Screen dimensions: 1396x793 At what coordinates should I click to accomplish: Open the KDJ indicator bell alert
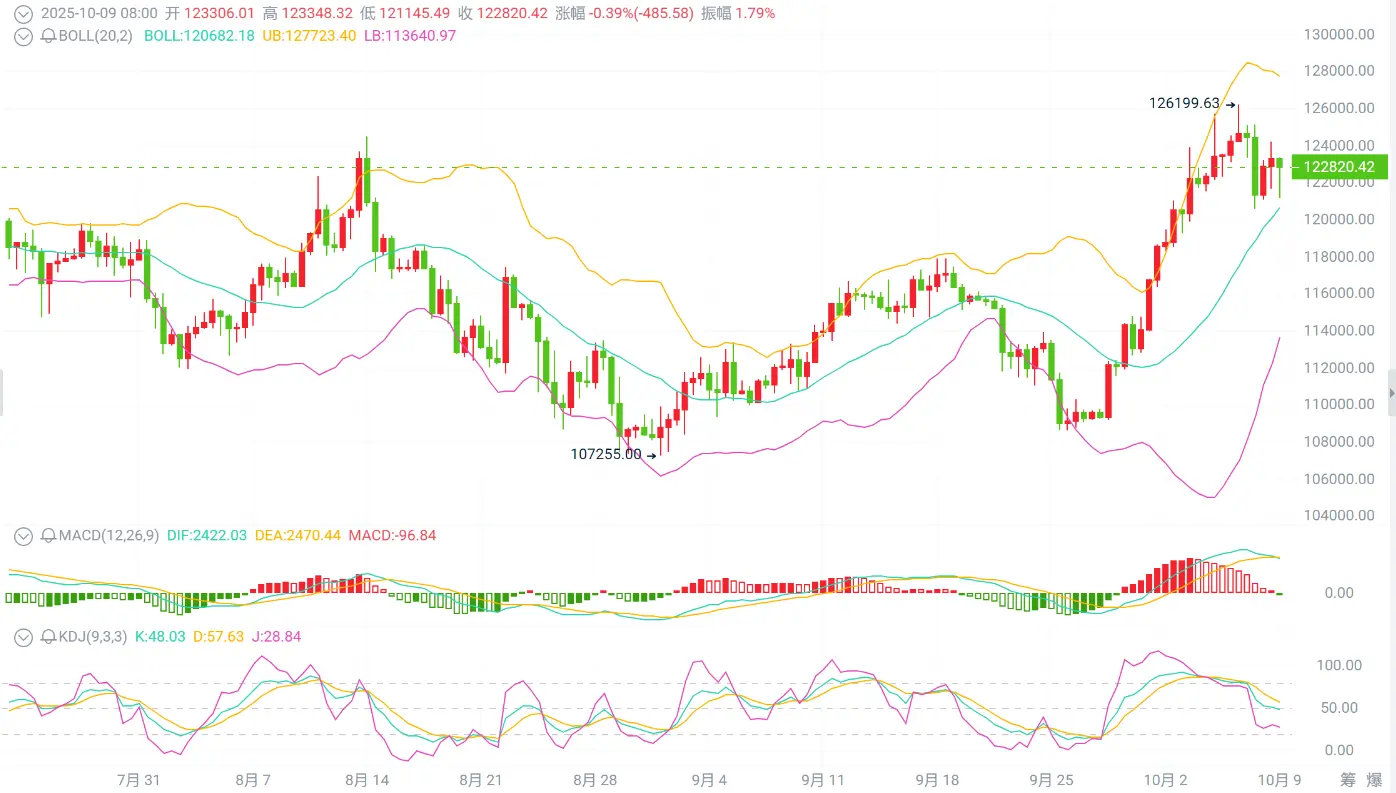[48, 636]
